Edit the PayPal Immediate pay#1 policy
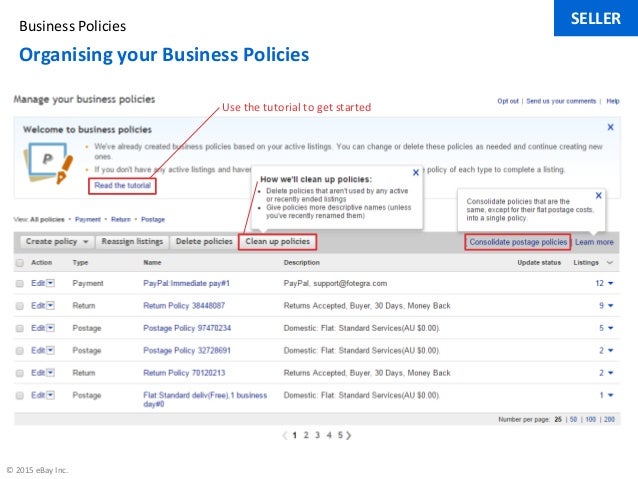The image size is (638, 479). 38,283
